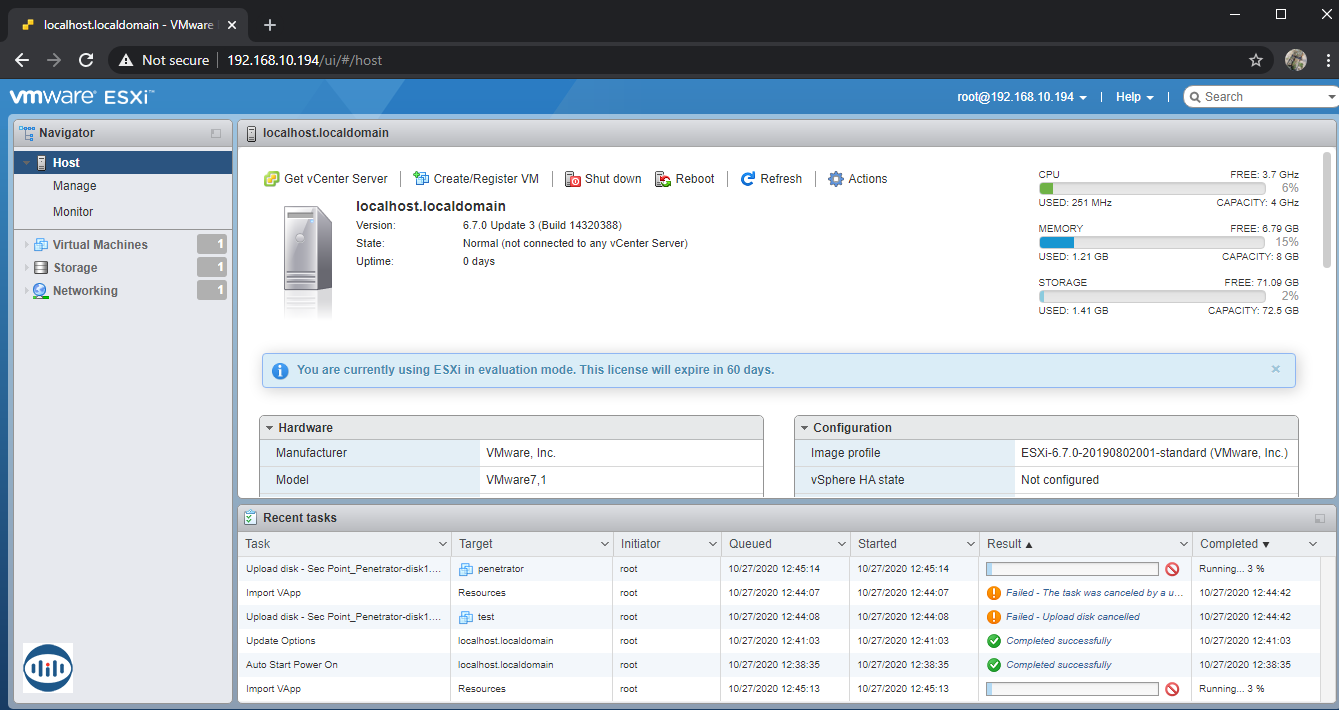Image resolution: width=1339 pixels, height=710 pixels.
Task: Select Monitor under Host
Action: [x=73, y=212]
